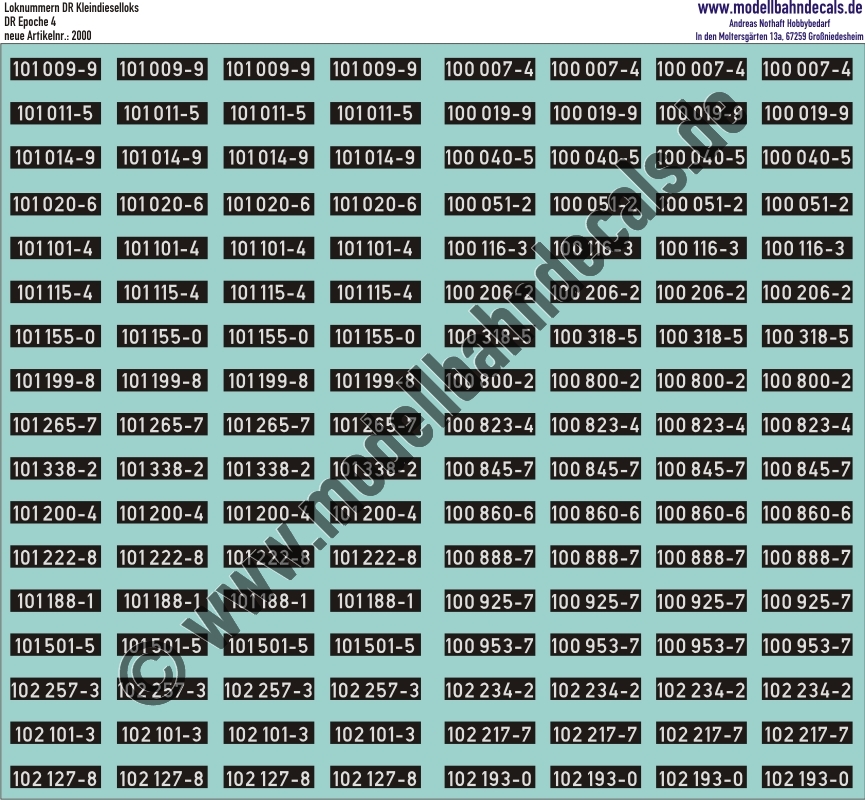Pick the rightmost 100 860-6 number plate

807,513
